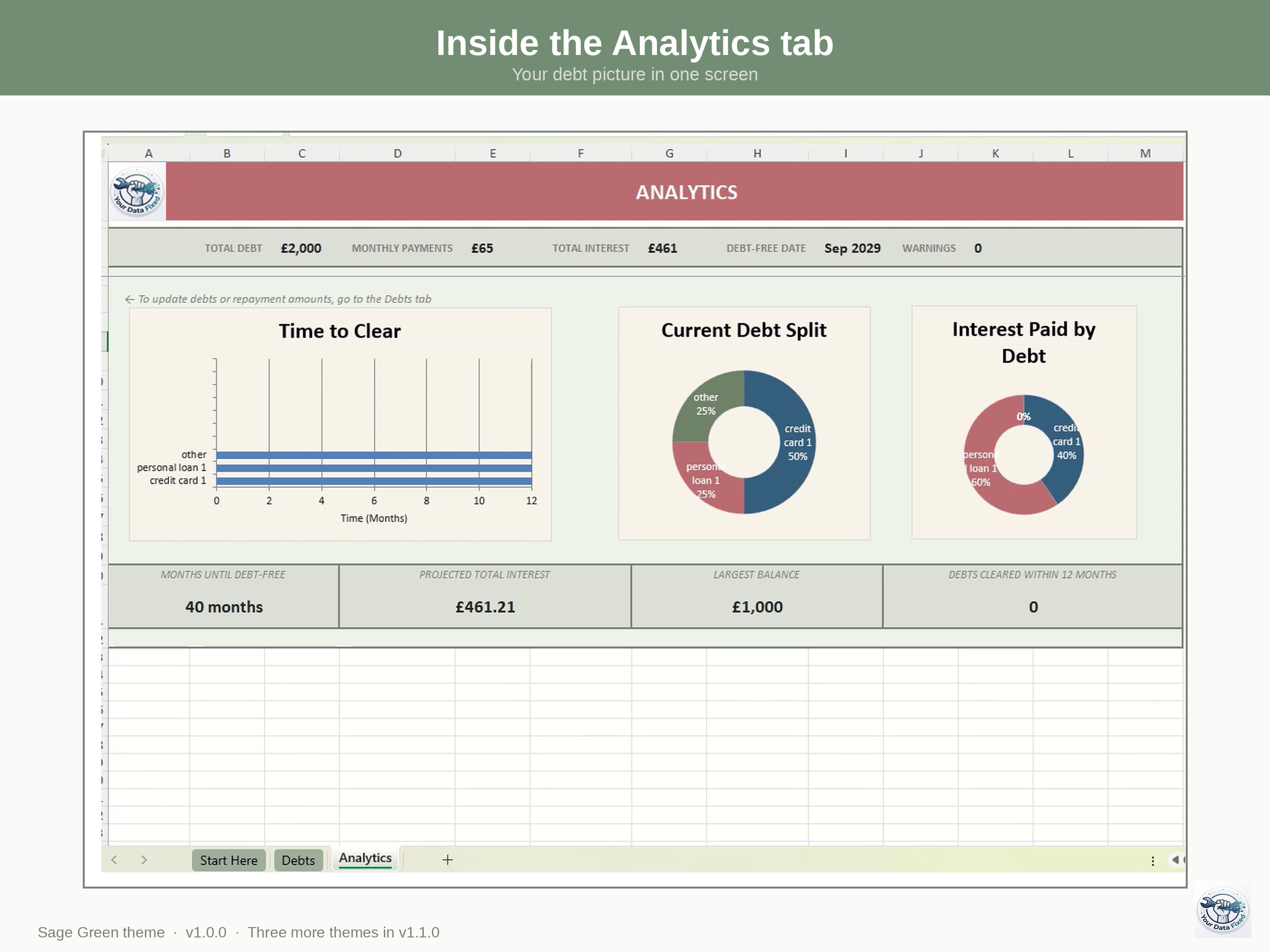Select column J header
This screenshot has height=952, width=1270.
point(921,153)
